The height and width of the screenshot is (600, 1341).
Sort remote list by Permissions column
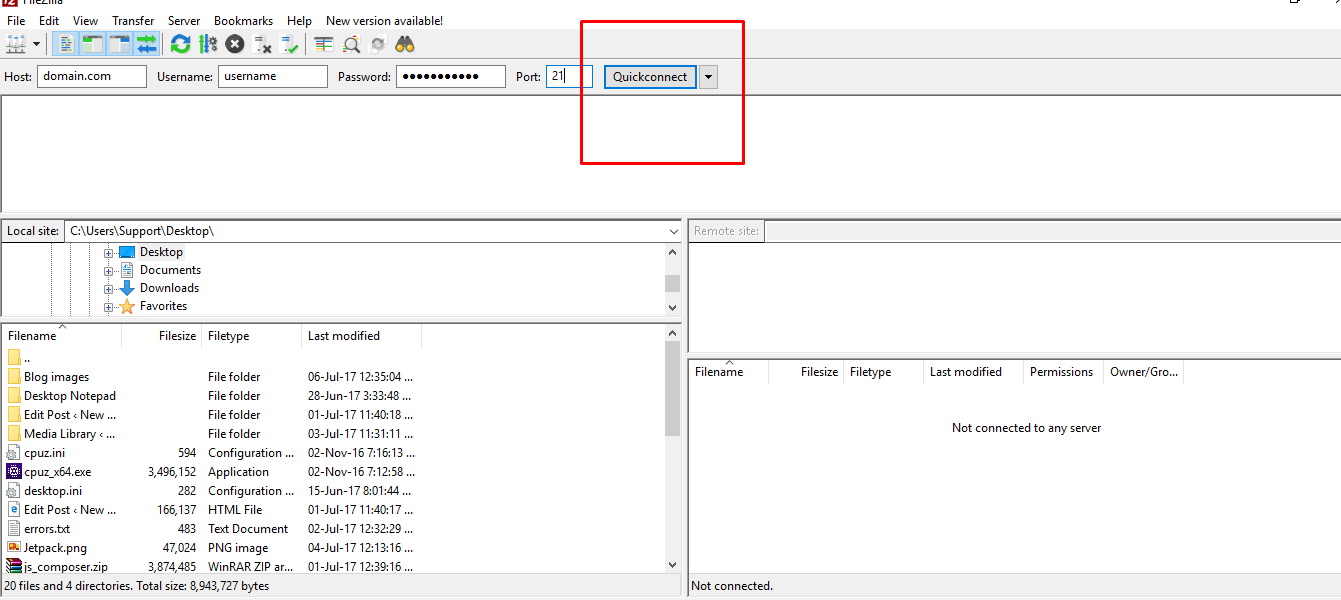coord(1063,372)
